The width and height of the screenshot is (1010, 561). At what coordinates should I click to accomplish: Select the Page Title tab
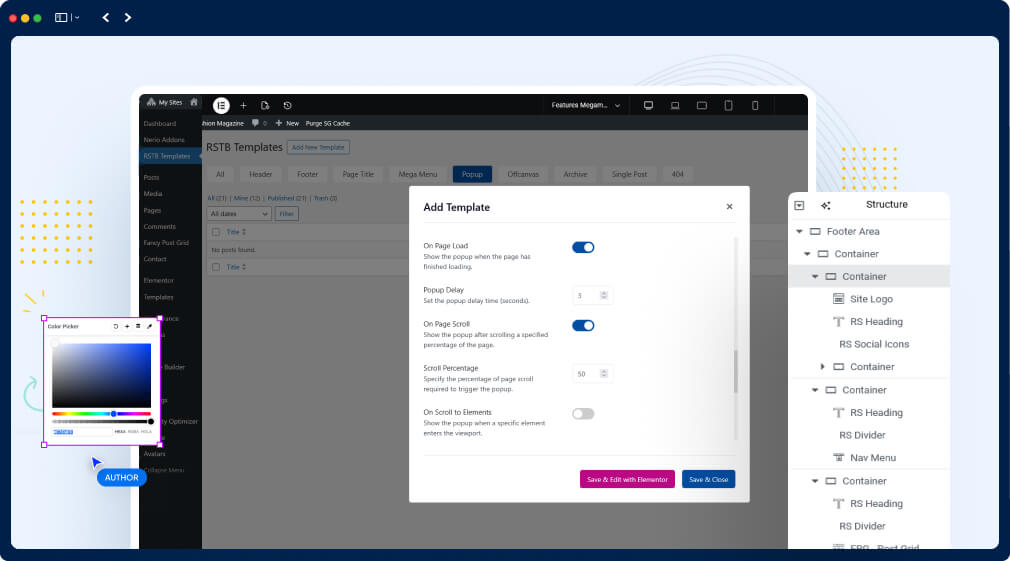pyautogui.click(x=358, y=175)
